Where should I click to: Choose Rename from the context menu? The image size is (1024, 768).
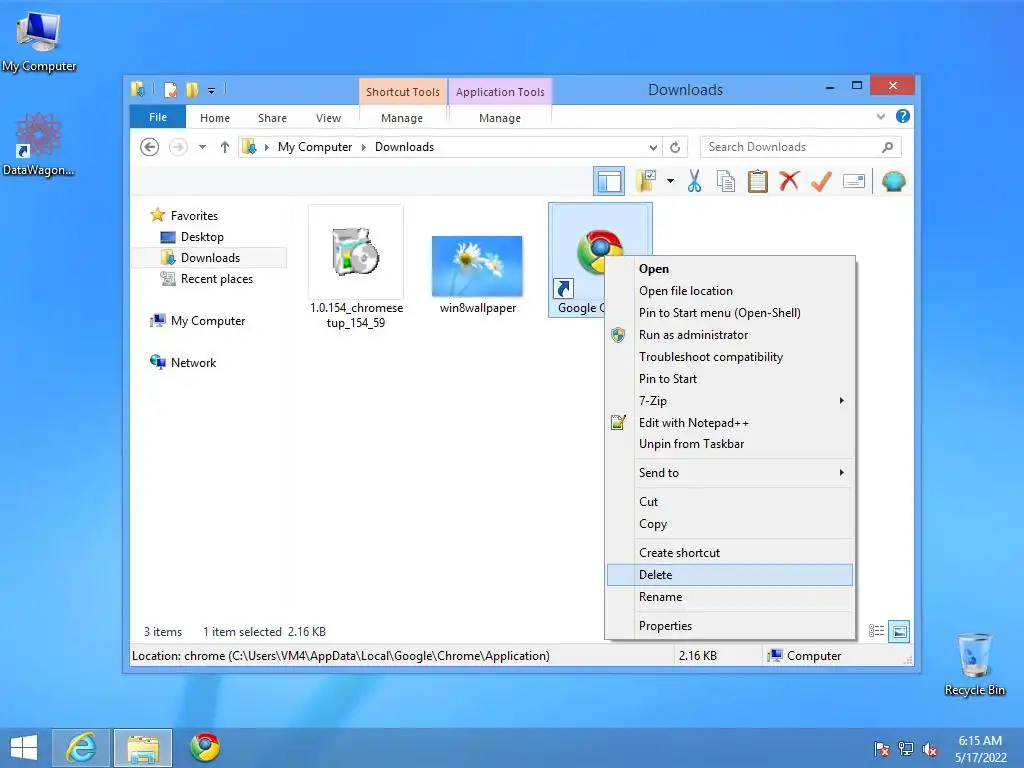(729, 597)
